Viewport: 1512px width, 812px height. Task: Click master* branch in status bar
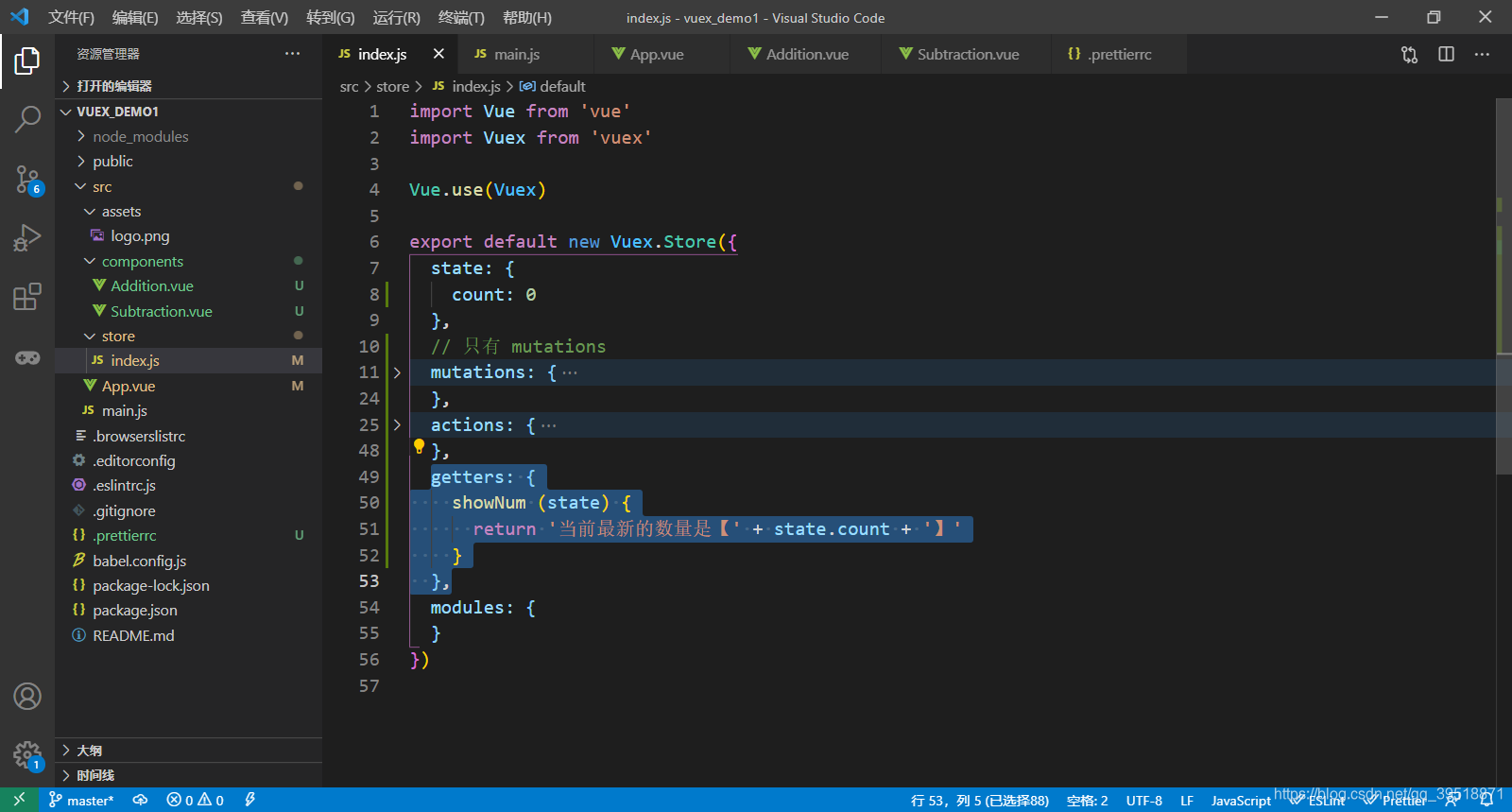point(81,800)
